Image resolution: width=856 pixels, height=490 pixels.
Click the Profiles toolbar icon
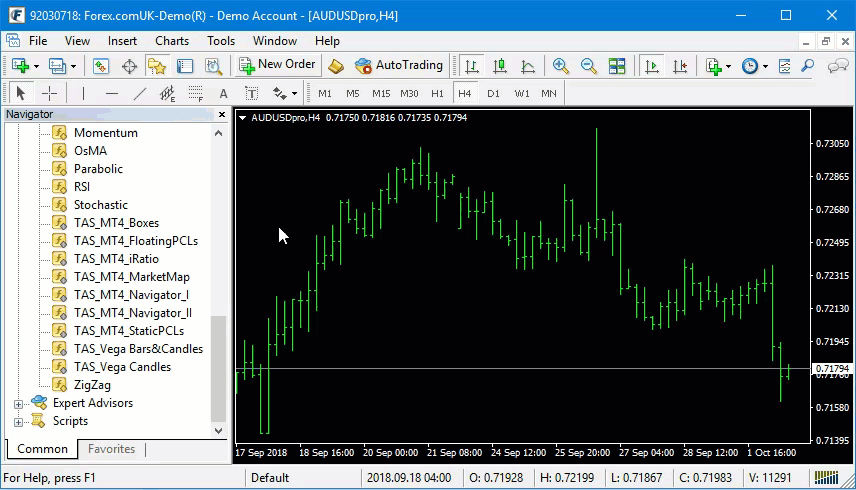coord(57,66)
